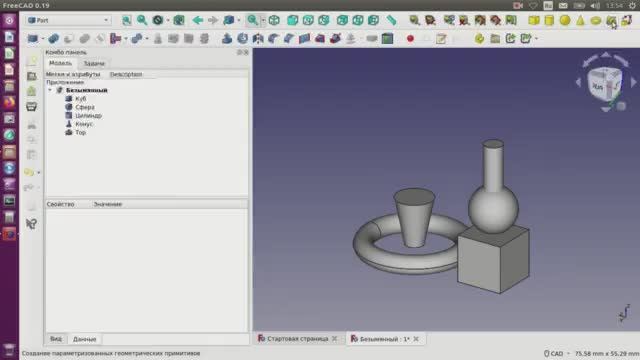Image resolution: width=640 pixels, height=360 pixels.
Task: Create a yellow Torus solid
Action: 596,20
